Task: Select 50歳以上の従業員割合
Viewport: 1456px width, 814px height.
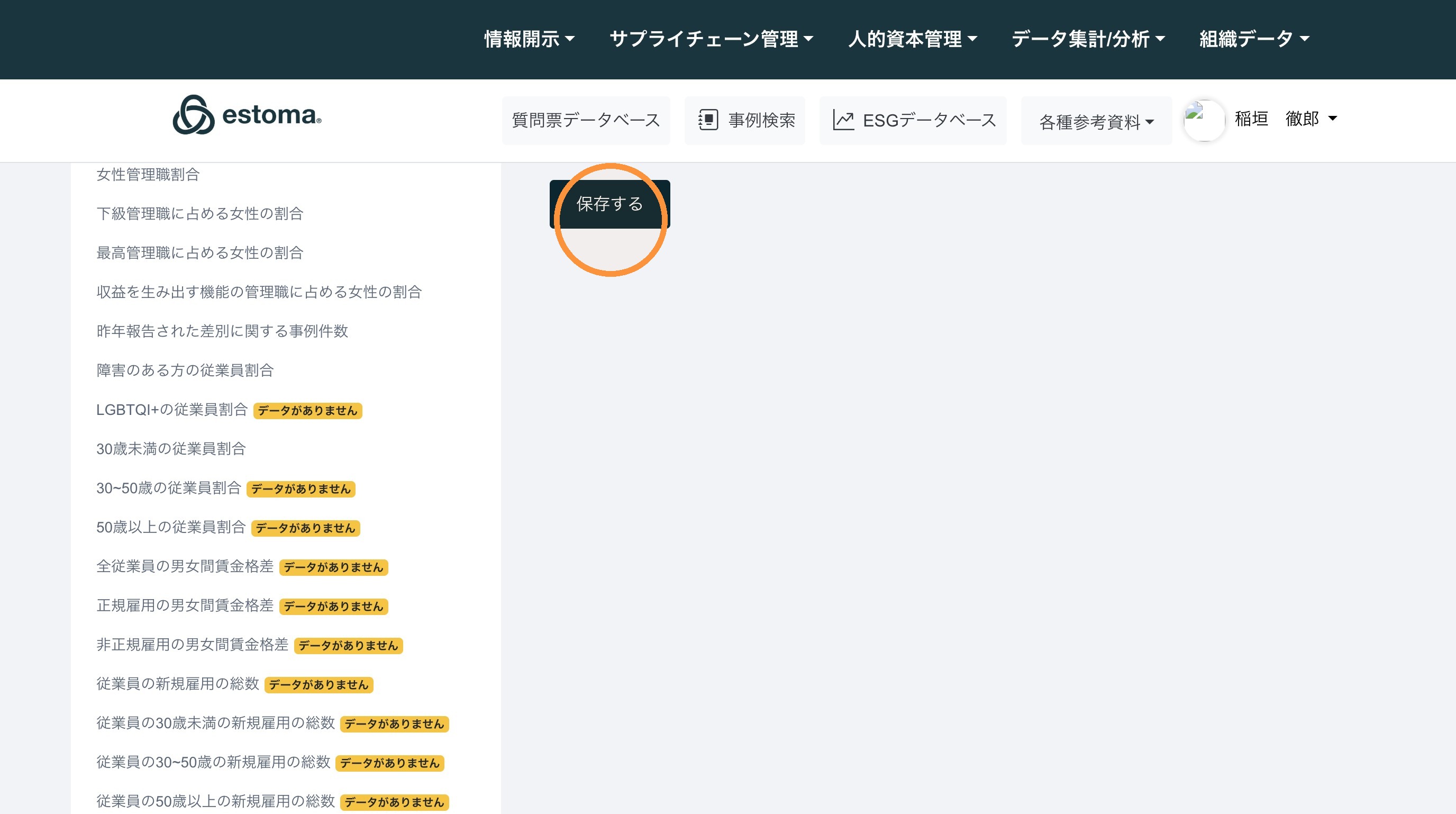Action: (171, 527)
